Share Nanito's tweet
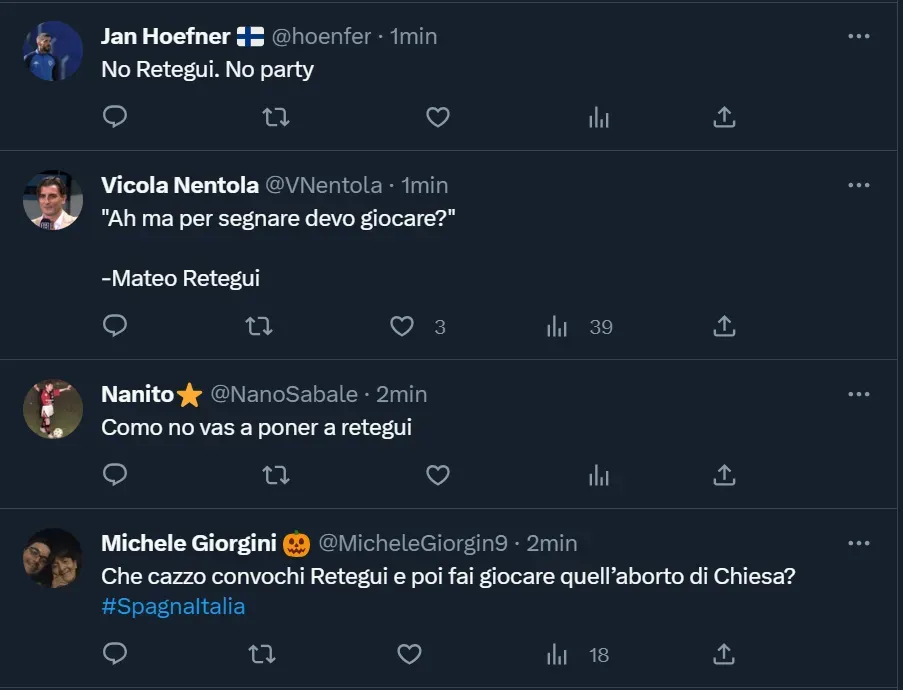The image size is (903, 690). tap(724, 475)
